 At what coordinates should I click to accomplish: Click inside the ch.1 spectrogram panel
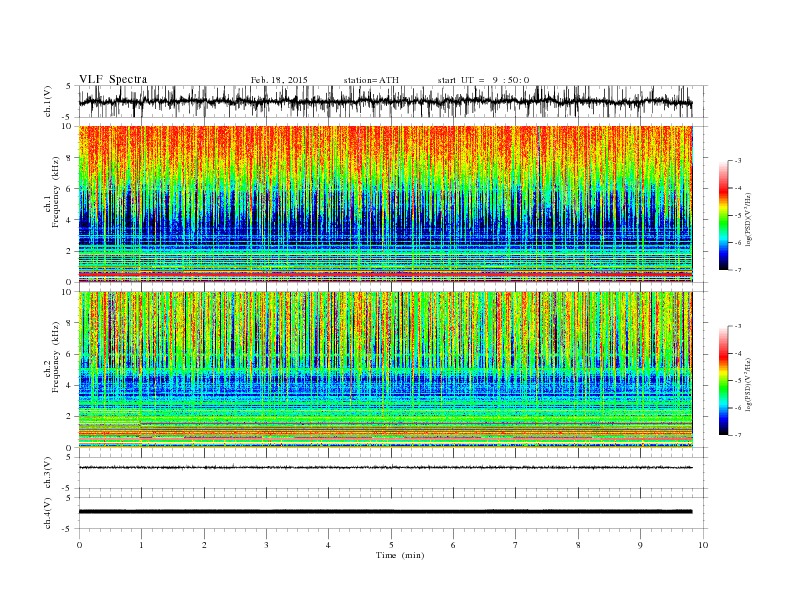click(x=386, y=204)
